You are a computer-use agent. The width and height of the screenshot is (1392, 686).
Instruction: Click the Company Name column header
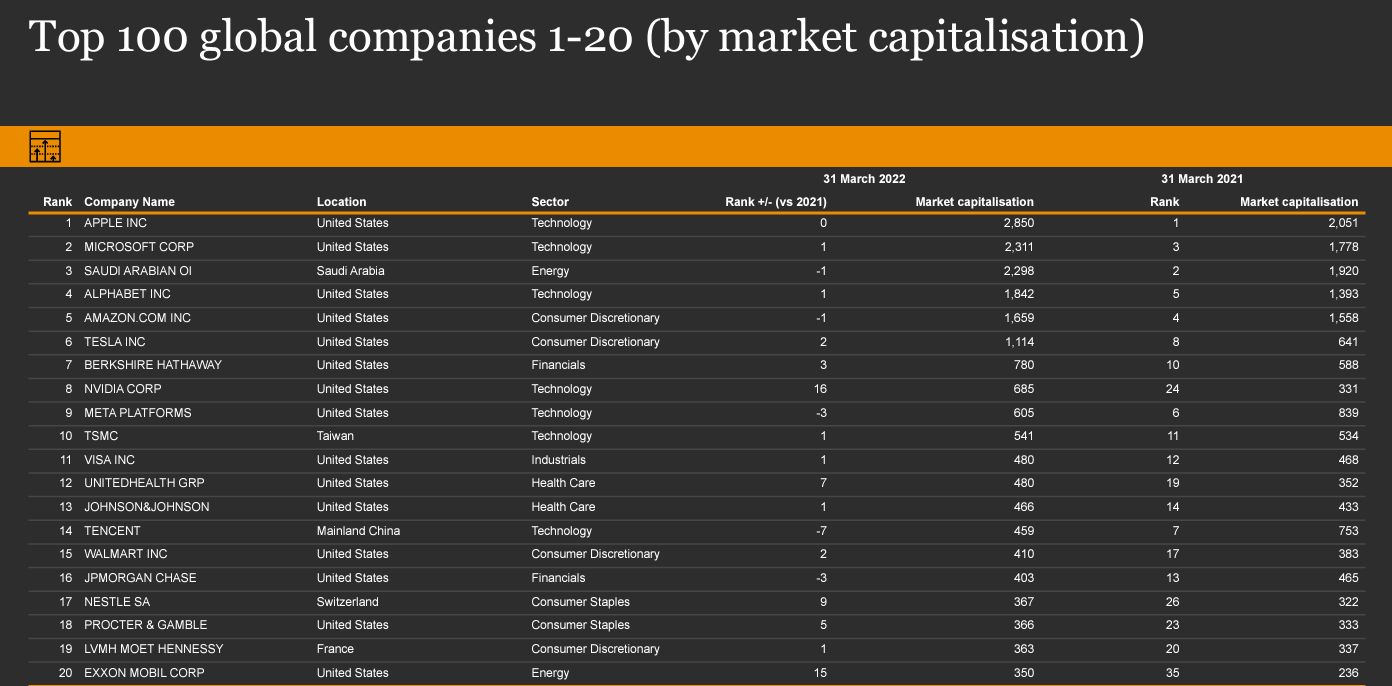click(x=129, y=202)
